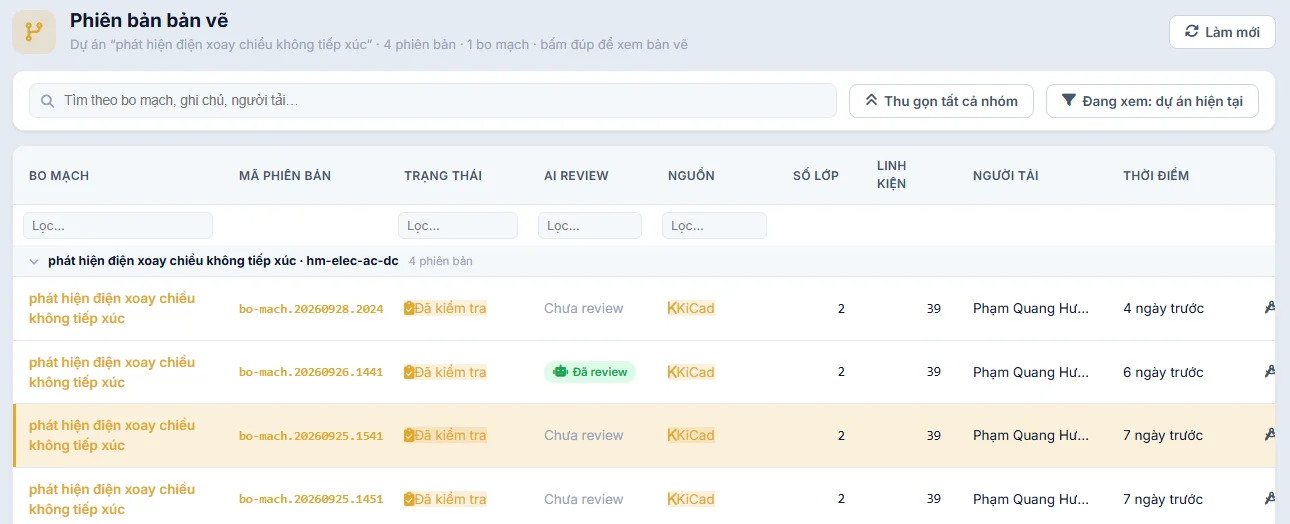This screenshot has width=1290, height=524.
Task: Sort by the Nguồn column header
Action: (x=691, y=176)
